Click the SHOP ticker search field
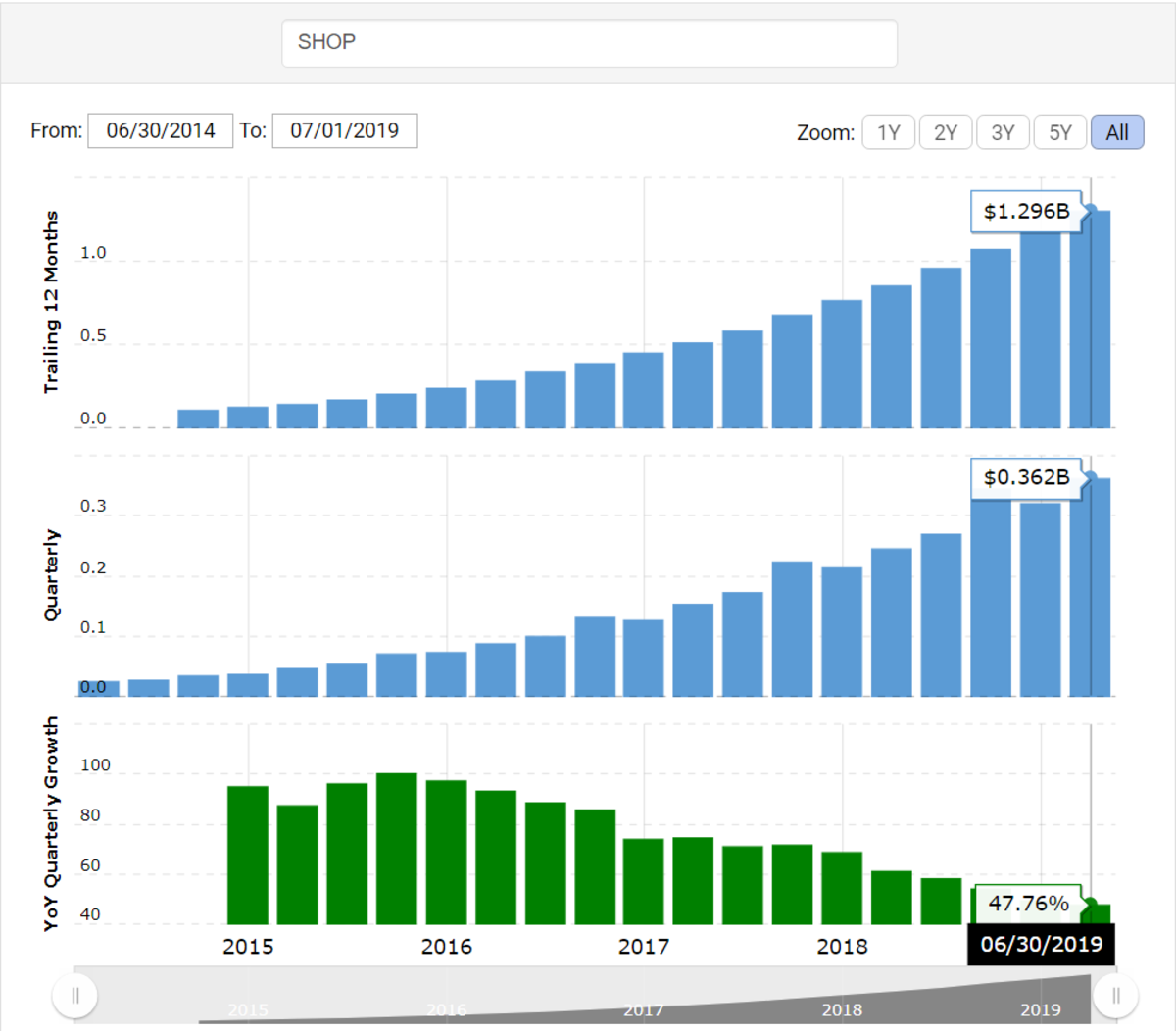 [589, 43]
